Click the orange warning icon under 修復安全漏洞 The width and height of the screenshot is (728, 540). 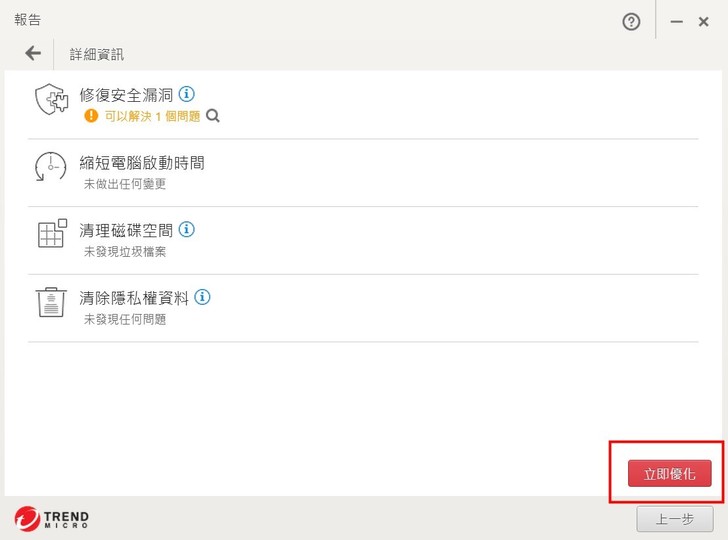point(91,116)
